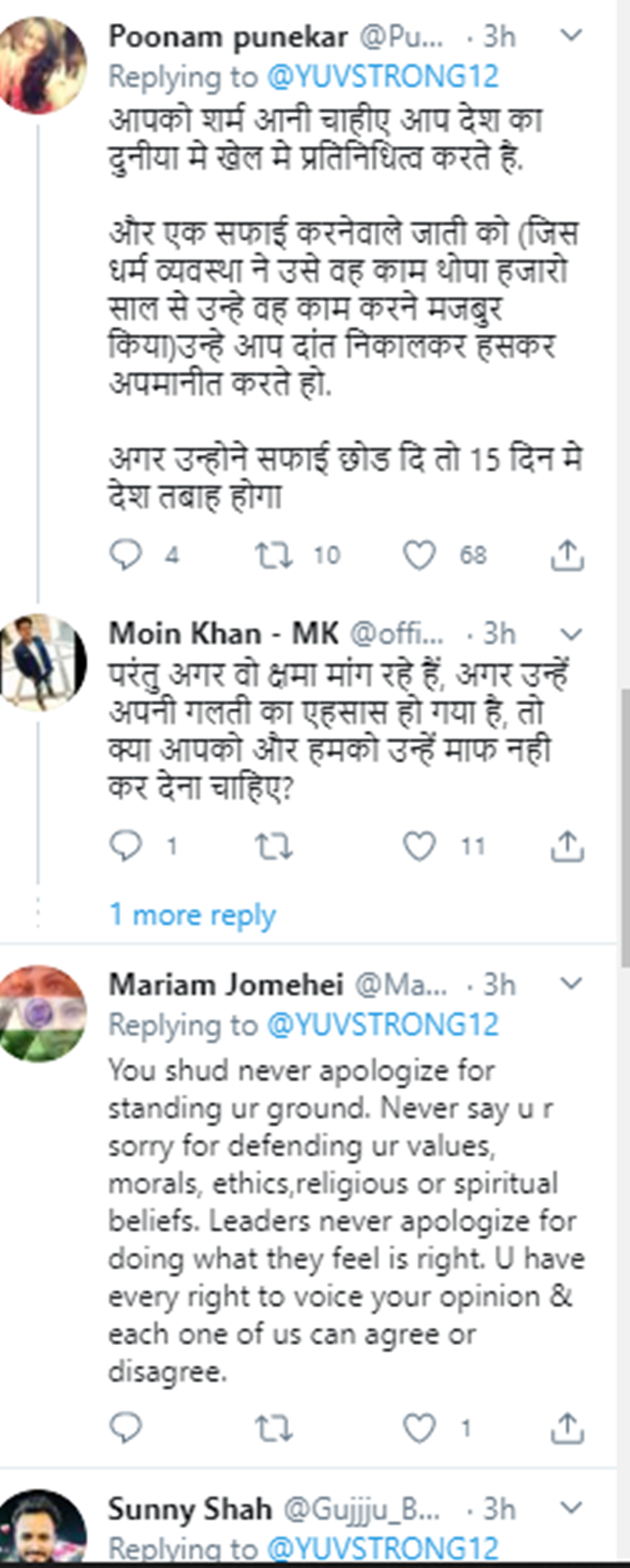Expand options chevron on Mariam Jomehei's tweet
This screenshot has width=630, height=1568.
coord(571,984)
